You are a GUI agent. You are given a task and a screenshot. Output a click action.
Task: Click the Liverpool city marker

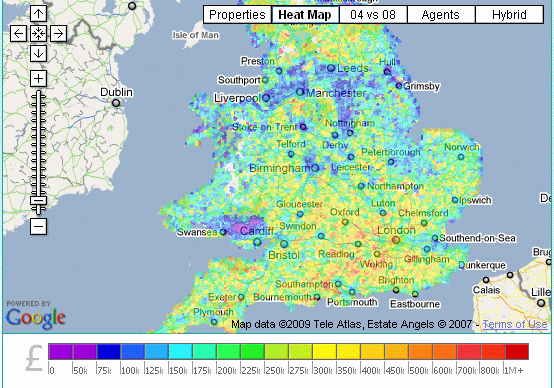[266, 98]
